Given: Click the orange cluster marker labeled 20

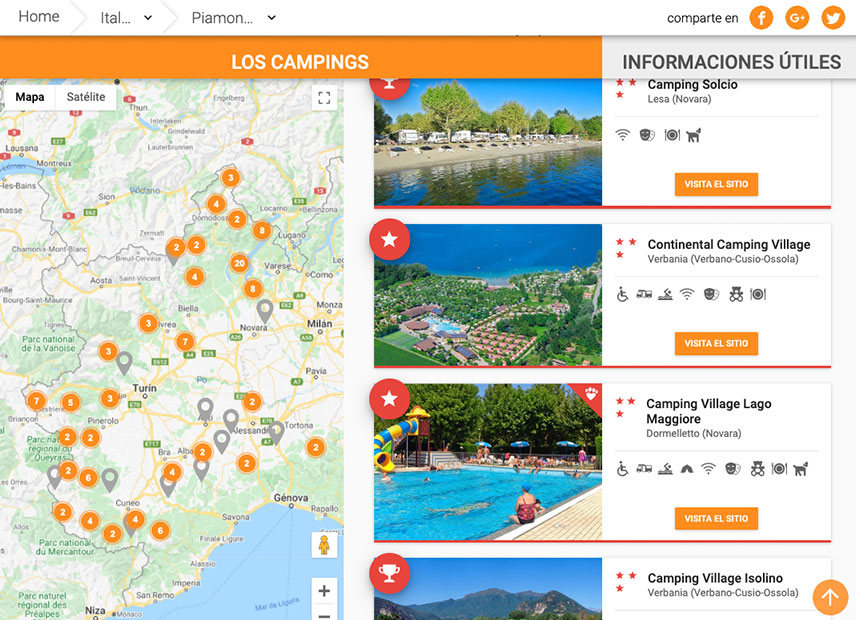Looking at the screenshot, I should pyautogui.click(x=239, y=264).
